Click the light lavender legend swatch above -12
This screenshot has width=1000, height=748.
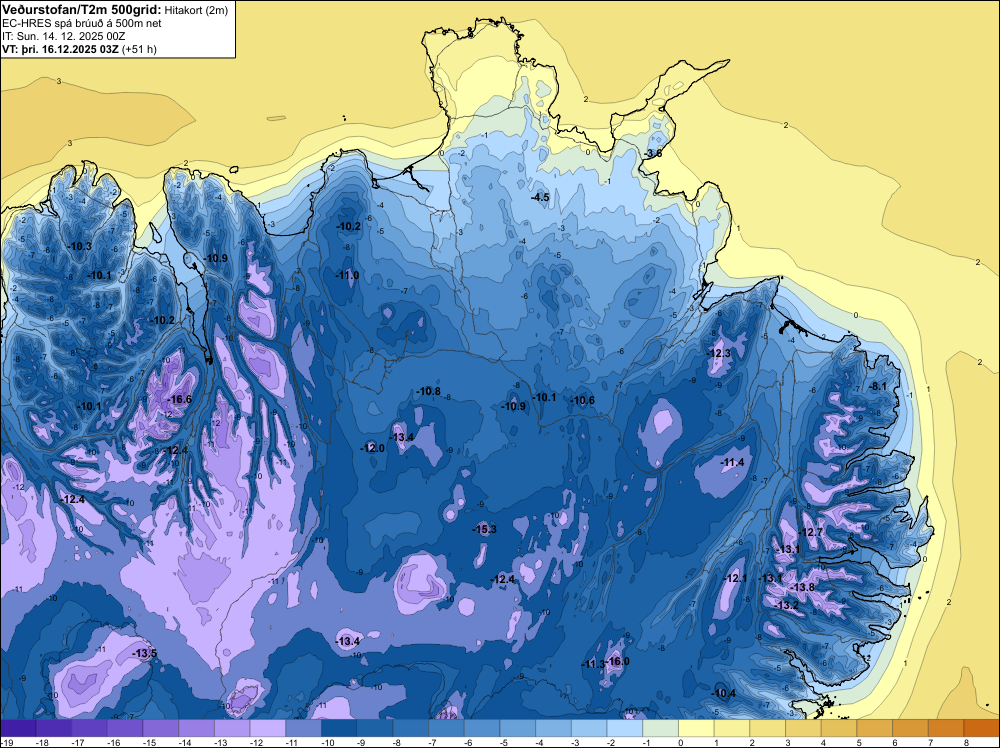(268, 728)
